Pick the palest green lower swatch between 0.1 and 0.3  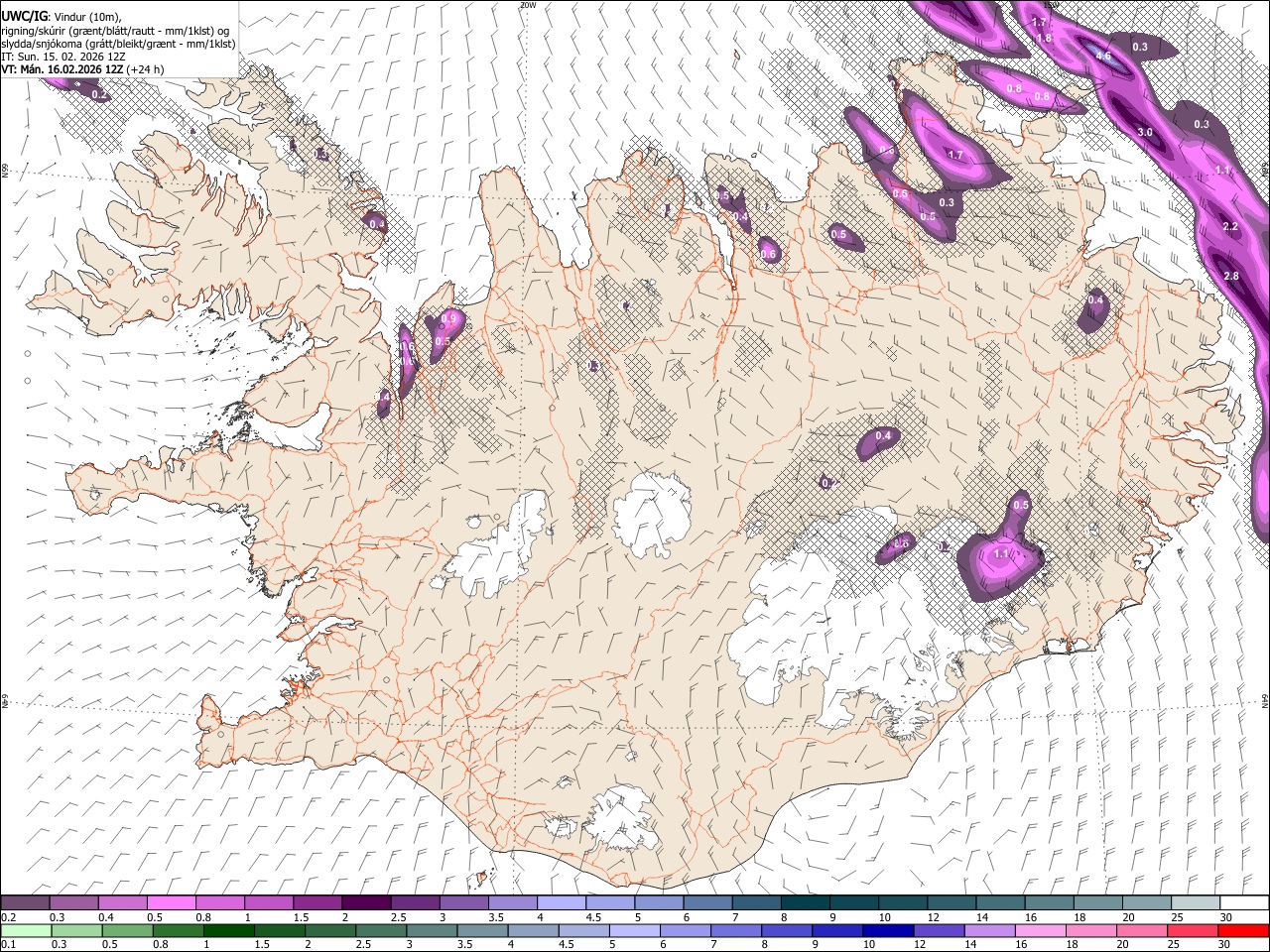[x=25, y=930]
